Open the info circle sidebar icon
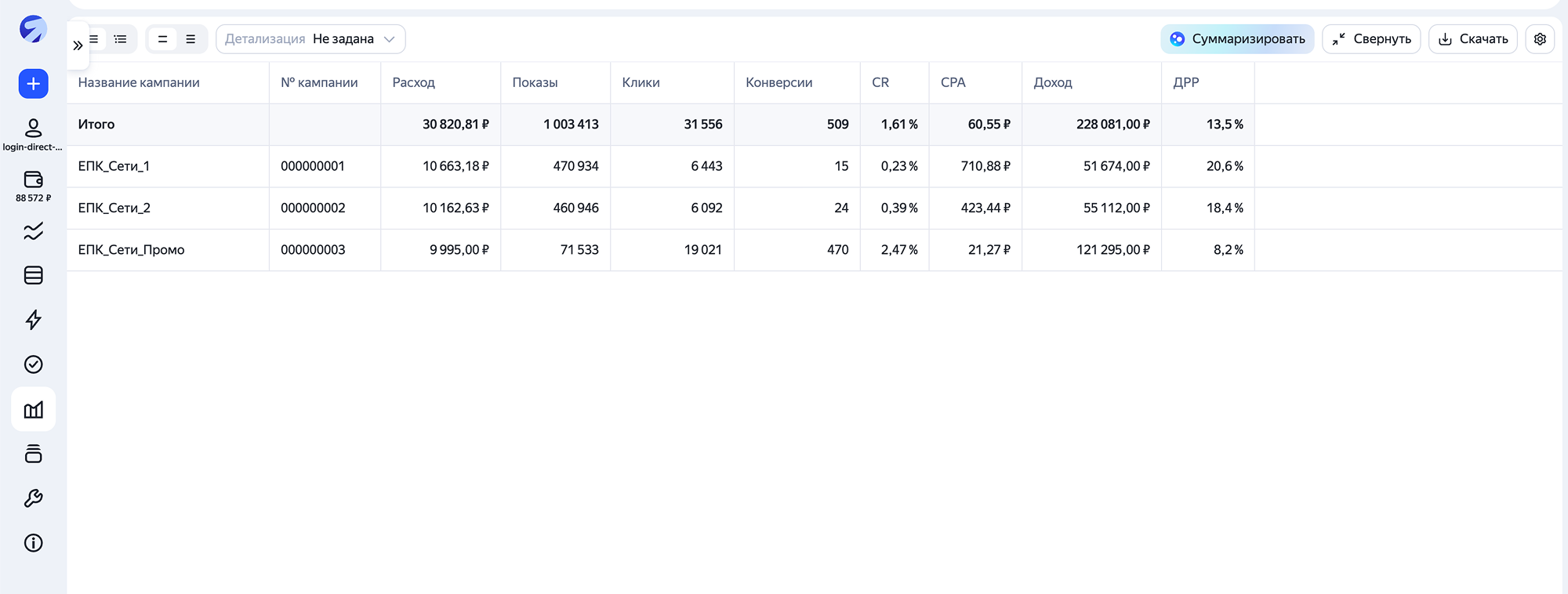Screen dimensions: 1568x594 click(x=33, y=543)
